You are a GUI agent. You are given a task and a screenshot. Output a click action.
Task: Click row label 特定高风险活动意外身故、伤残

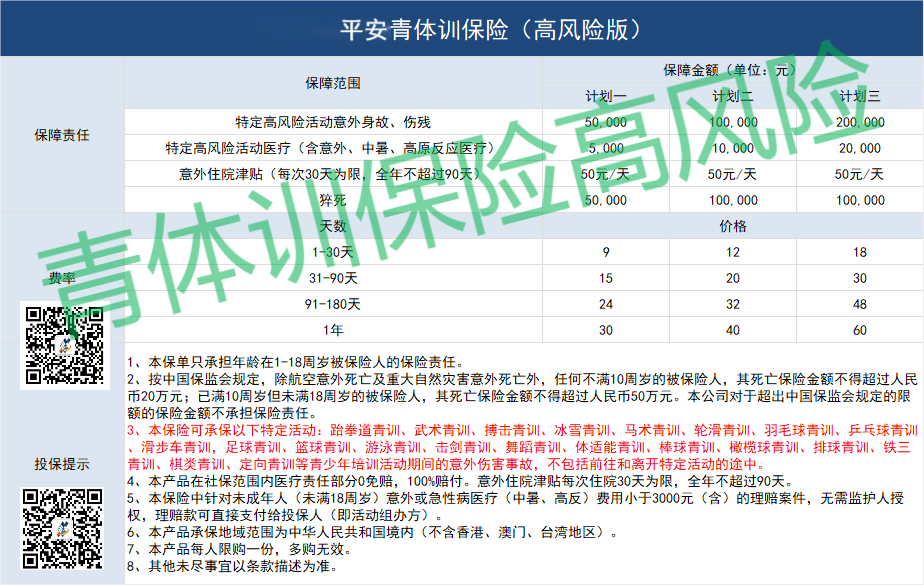(x=333, y=122)
